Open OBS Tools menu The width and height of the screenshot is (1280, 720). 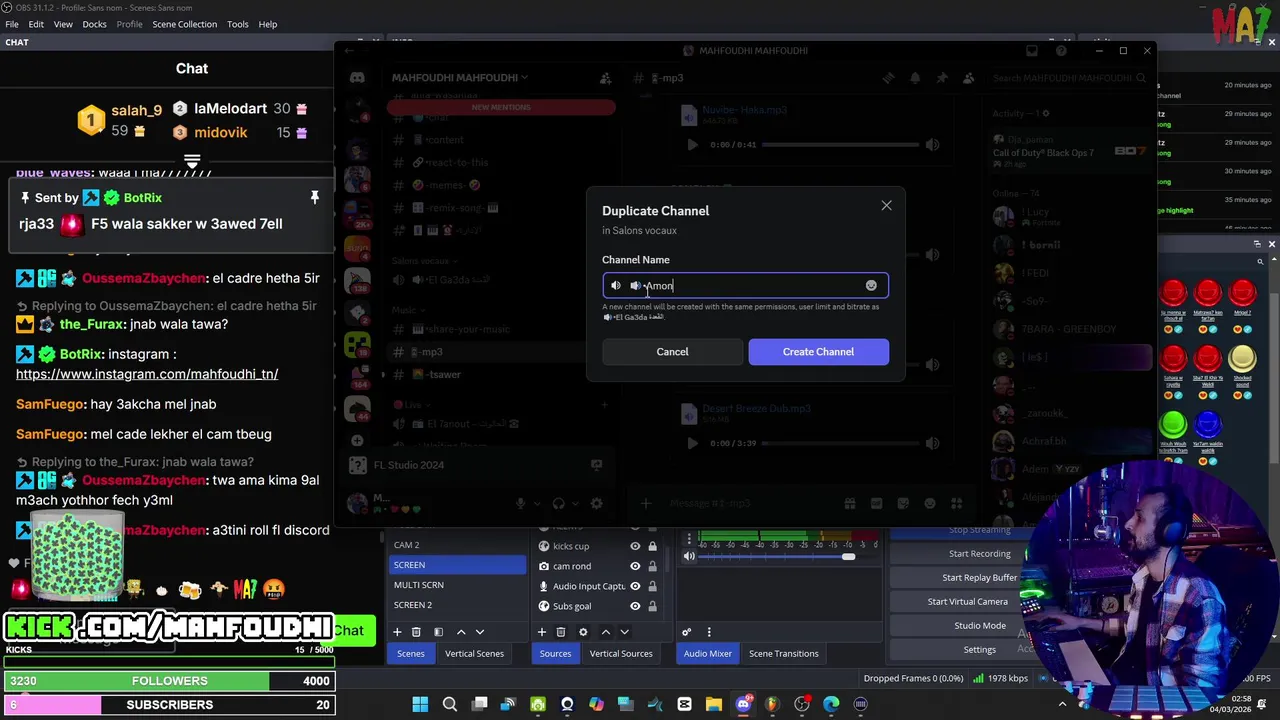(238, 24)
